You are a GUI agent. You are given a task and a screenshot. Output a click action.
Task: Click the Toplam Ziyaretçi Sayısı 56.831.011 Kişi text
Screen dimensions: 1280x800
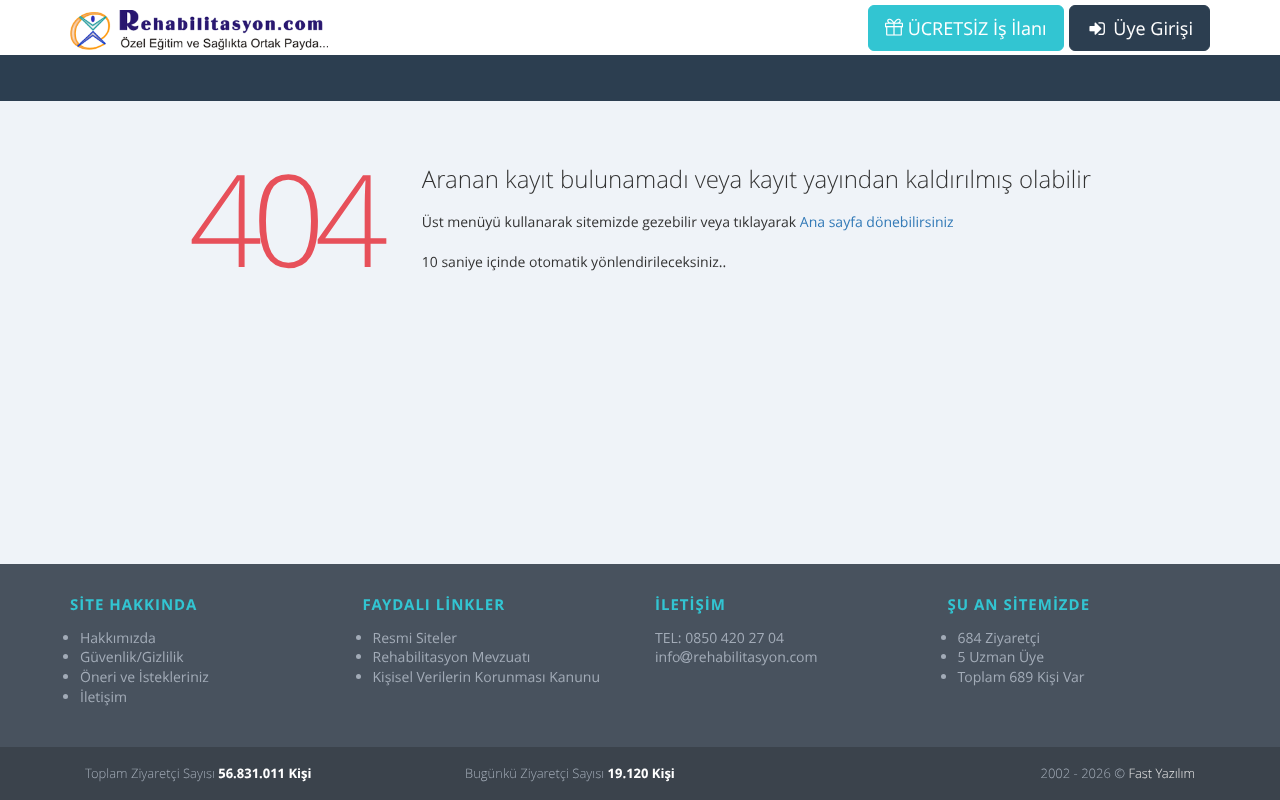click(198, 773)
